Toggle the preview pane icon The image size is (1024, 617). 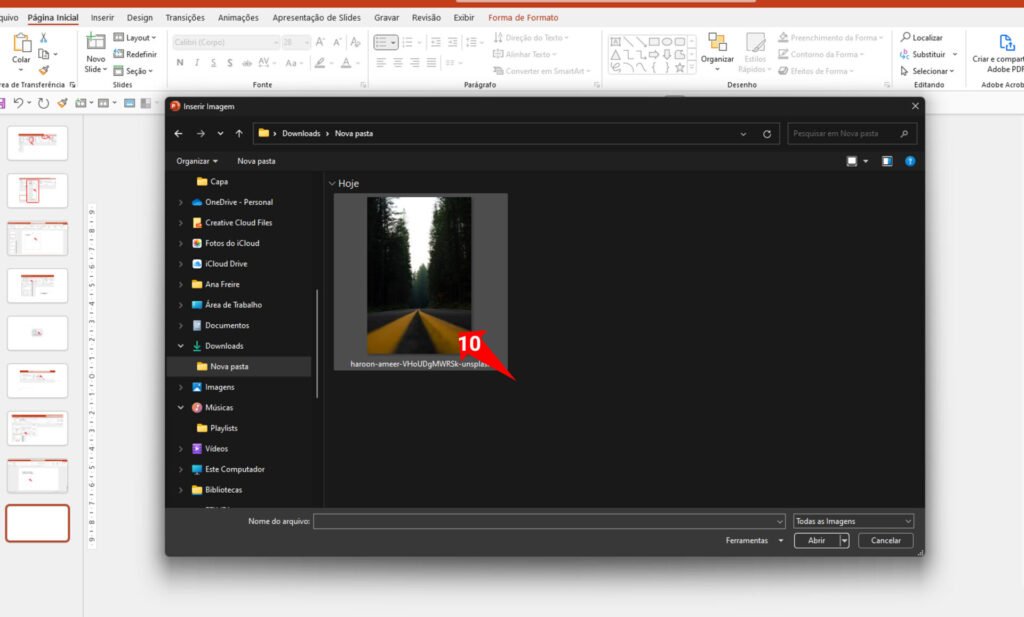(887, 161)
